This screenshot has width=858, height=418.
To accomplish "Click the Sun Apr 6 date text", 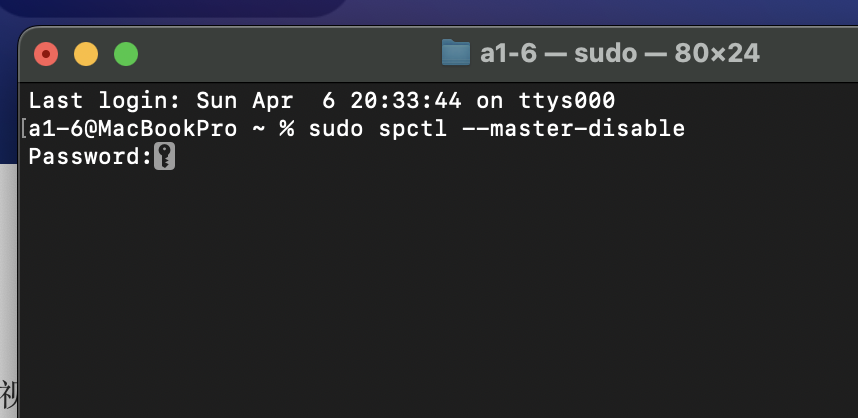I will pos(265,101).
